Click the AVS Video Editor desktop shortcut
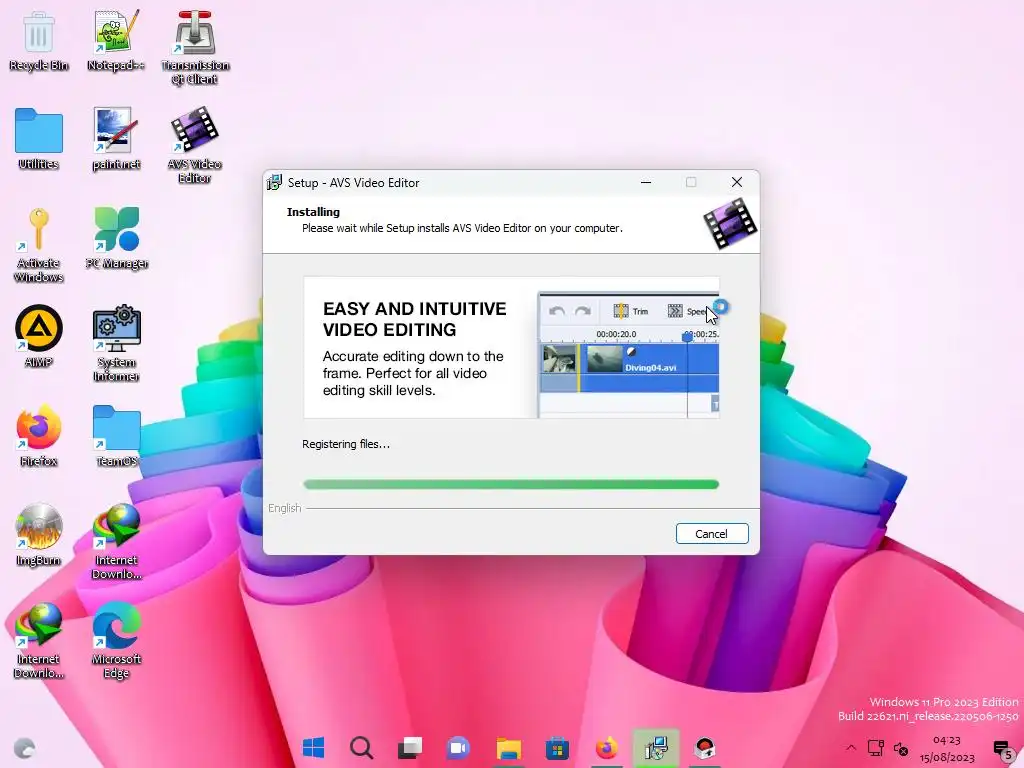Screen dimensions: 1024x768 195,145
